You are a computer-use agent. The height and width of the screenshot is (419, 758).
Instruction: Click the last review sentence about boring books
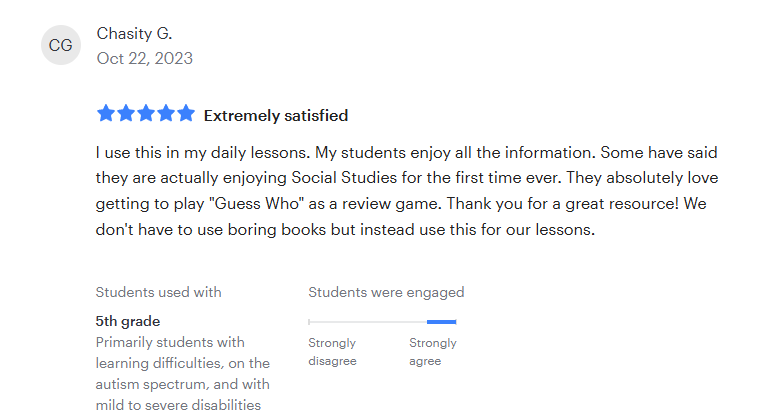[x=345, y=230]
